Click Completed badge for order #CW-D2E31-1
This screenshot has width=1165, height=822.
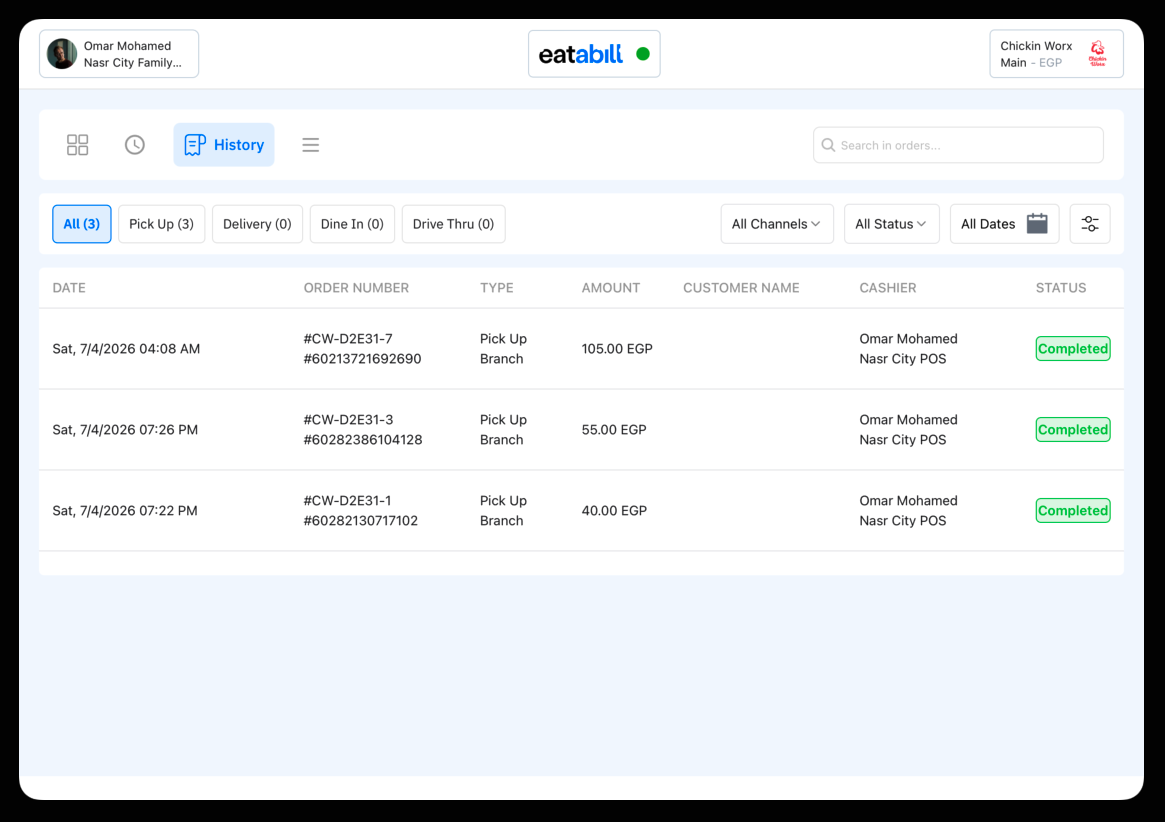1073,511
